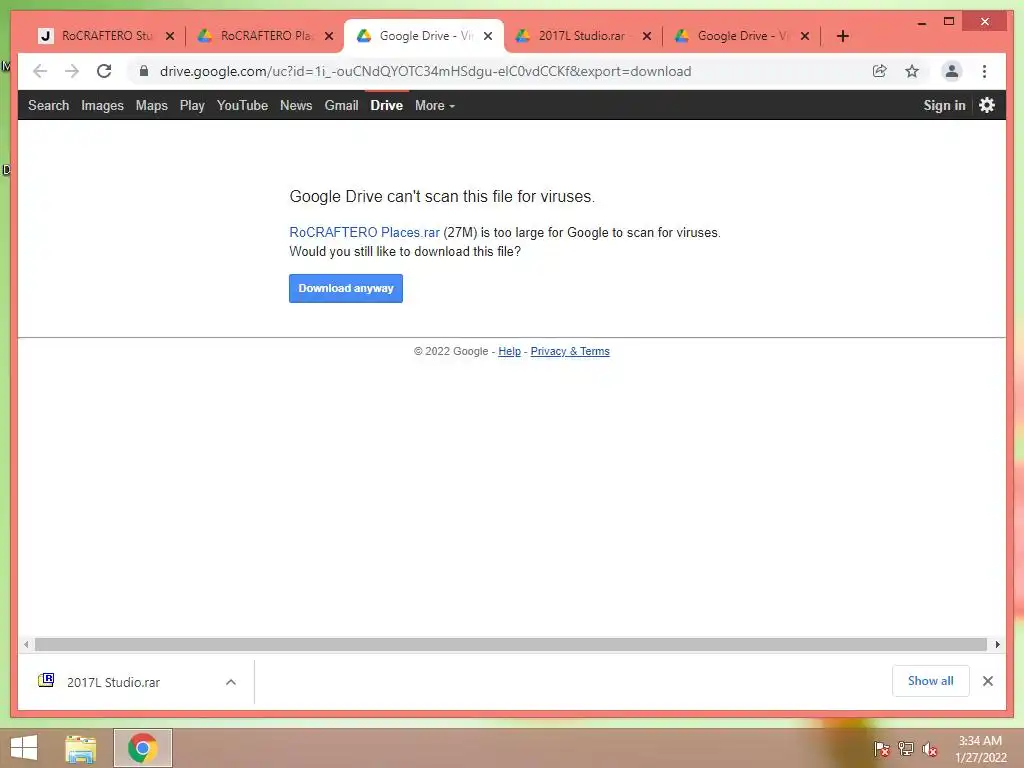Click the scrollbar right arrow
Image resolution: width=1024 pixels, height=768 pixels.
coord(997,645)
